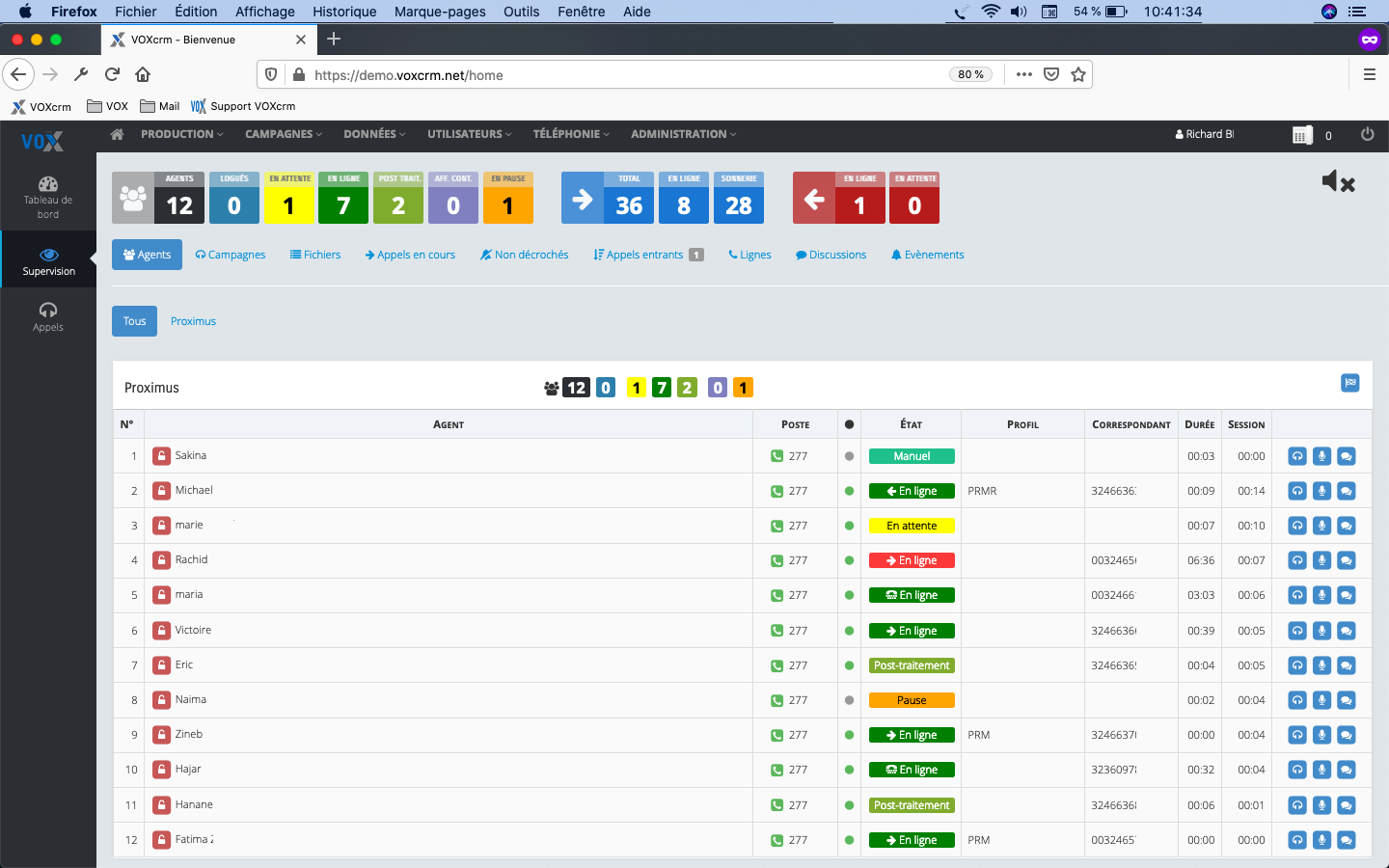The image size is (1389, 868).
Task: Open the Firefox hamburger menu
Action: 1369,74
